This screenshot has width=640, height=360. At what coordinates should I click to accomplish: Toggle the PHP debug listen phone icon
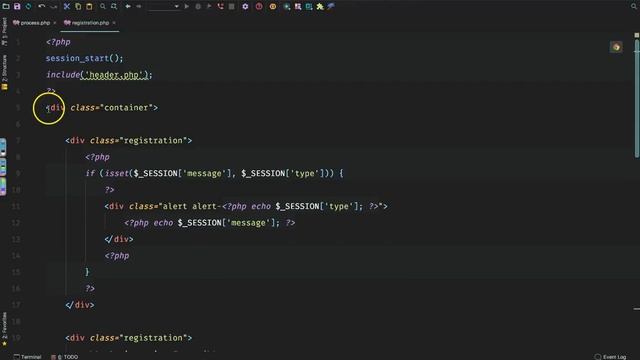pyautogui.click(x=220, y=7)
